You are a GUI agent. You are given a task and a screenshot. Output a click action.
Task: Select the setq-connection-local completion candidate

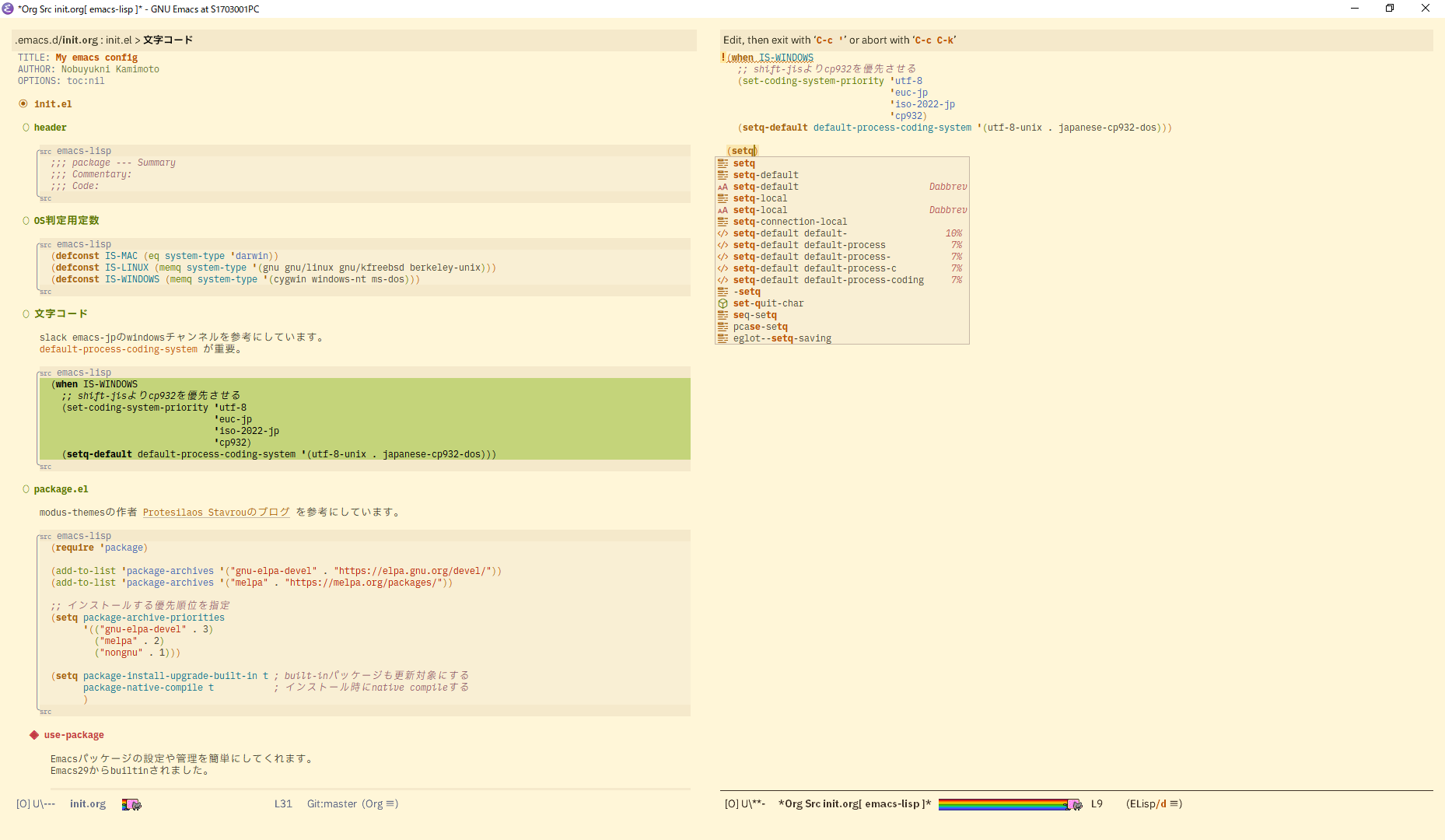790,221
